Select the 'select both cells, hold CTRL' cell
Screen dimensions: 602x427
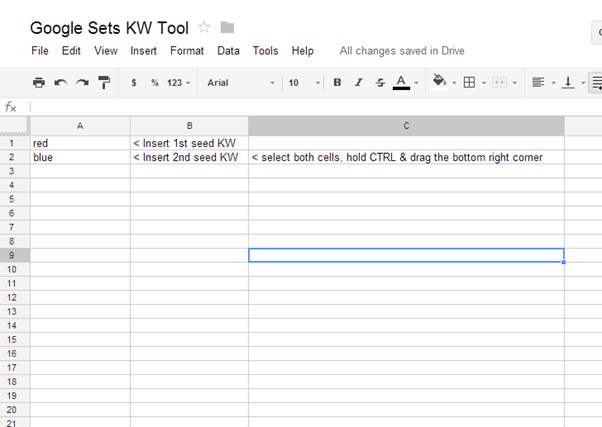(406, 157)
